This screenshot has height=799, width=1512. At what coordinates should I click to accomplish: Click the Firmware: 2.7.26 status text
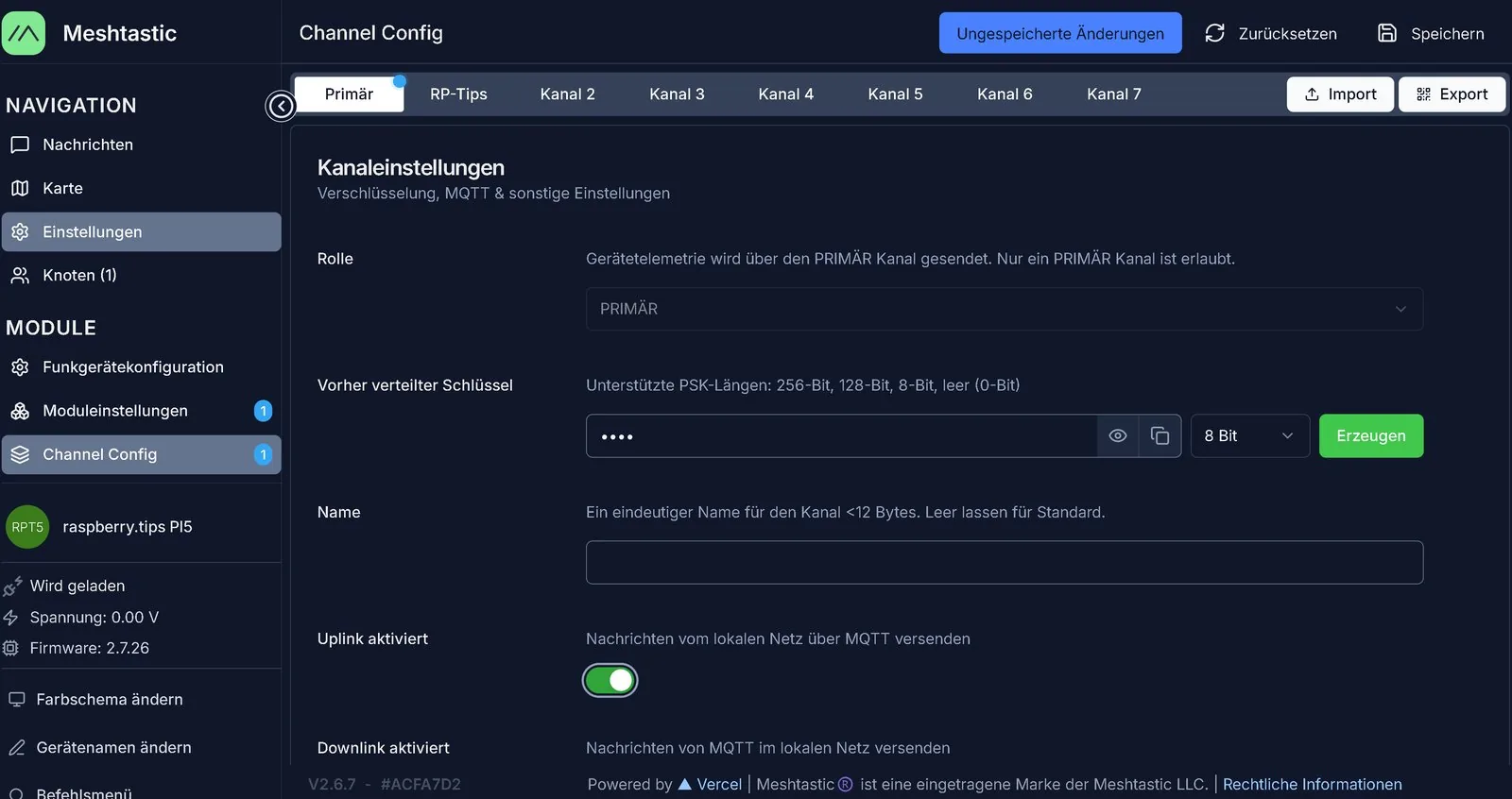tap(90, 648)
